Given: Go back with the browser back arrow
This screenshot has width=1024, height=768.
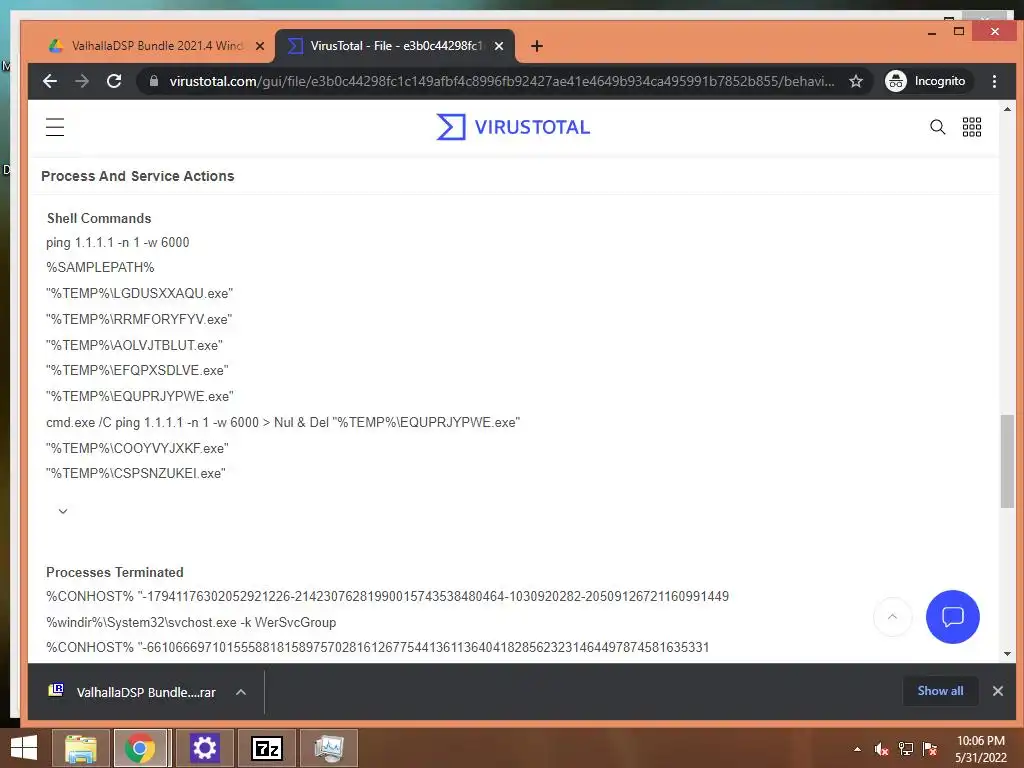Looking at the screenshot, I should point(50,81).
